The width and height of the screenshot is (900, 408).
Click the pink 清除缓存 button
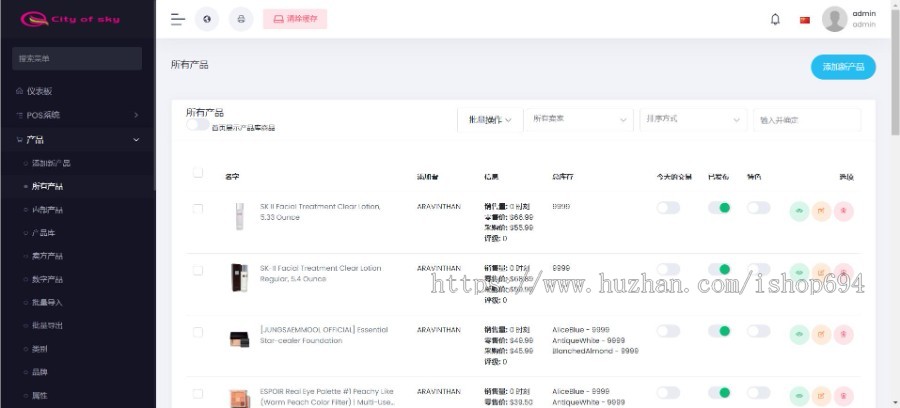(295, 19)
